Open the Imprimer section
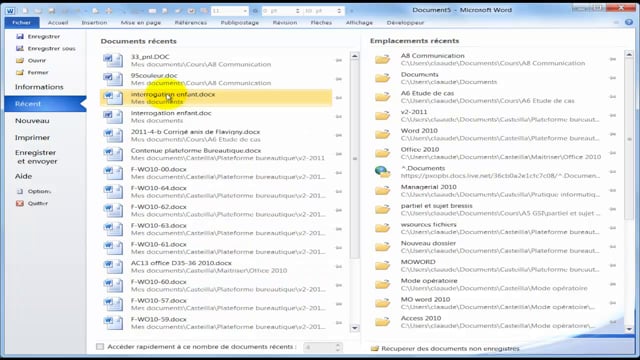Viewport: 640px width, 360px height. [x=32, y=138]
